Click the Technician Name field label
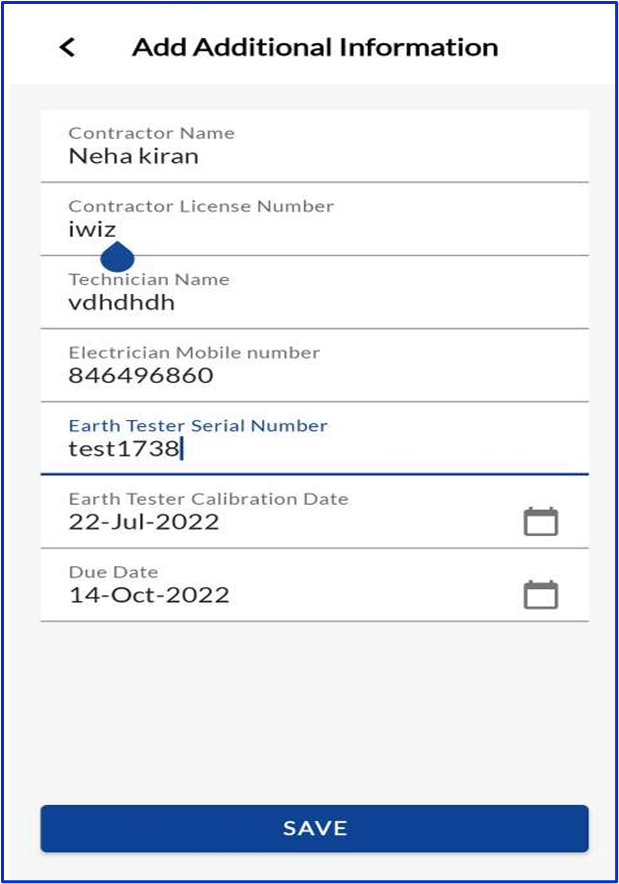Viewport: 619px width, 884px height. pos(149,280)
